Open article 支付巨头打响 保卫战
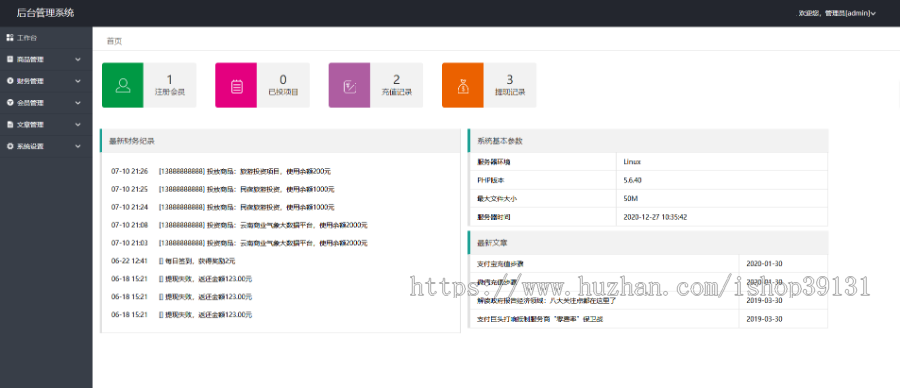This screenshot has width=900, height=388. point(540,319)
